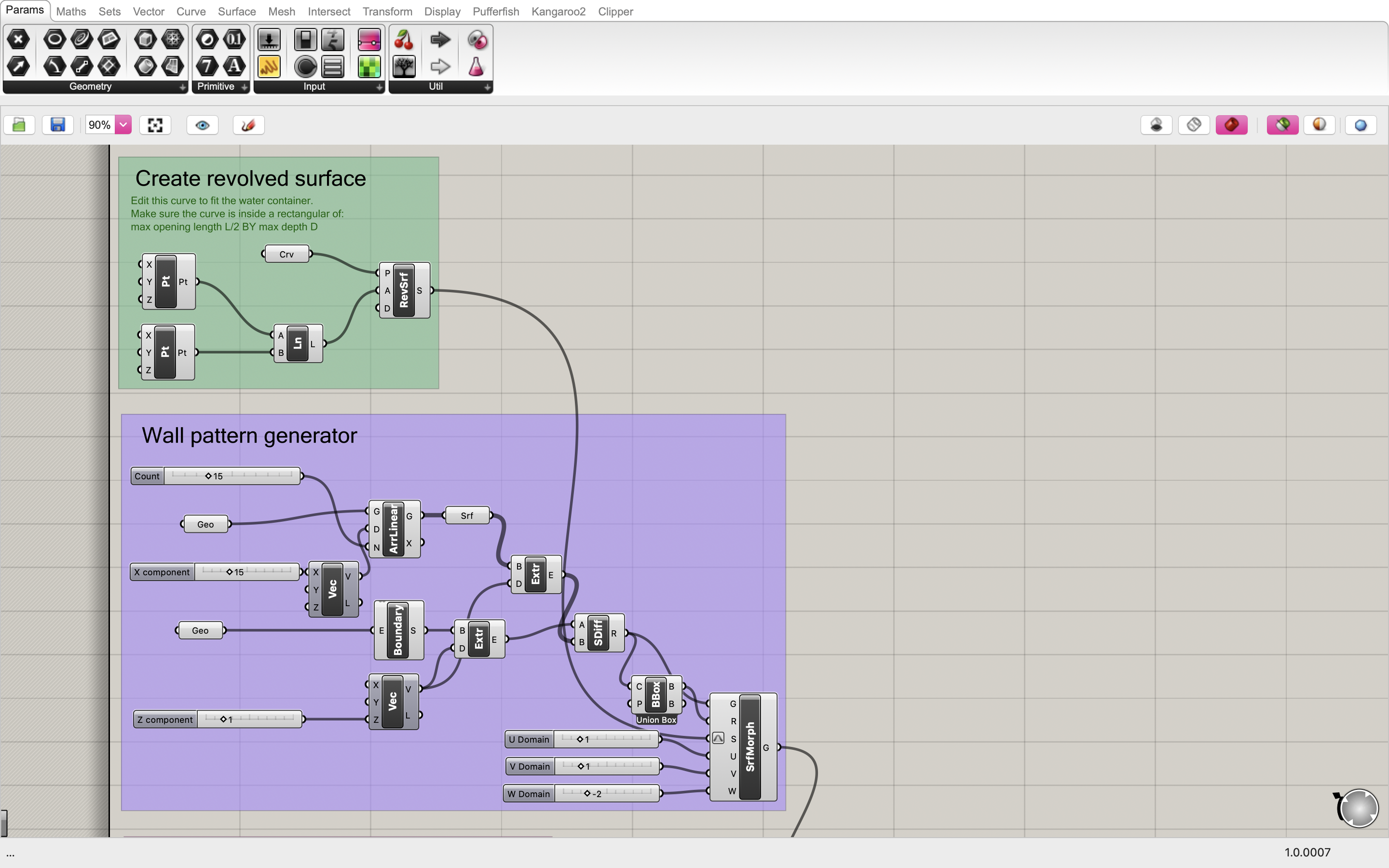Open the Surface menu tab
The height and width of the screenshot is (868, 1389).
tap(235, 11)
